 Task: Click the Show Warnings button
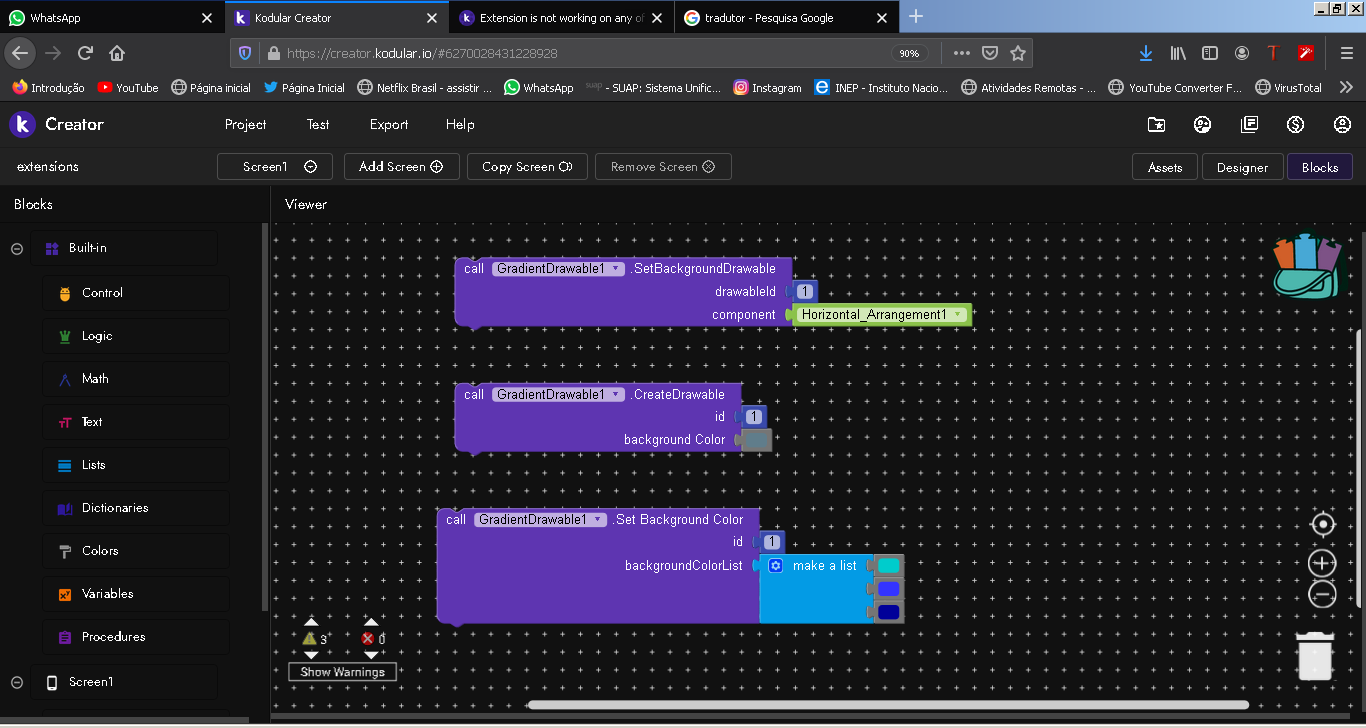[343, 672]
